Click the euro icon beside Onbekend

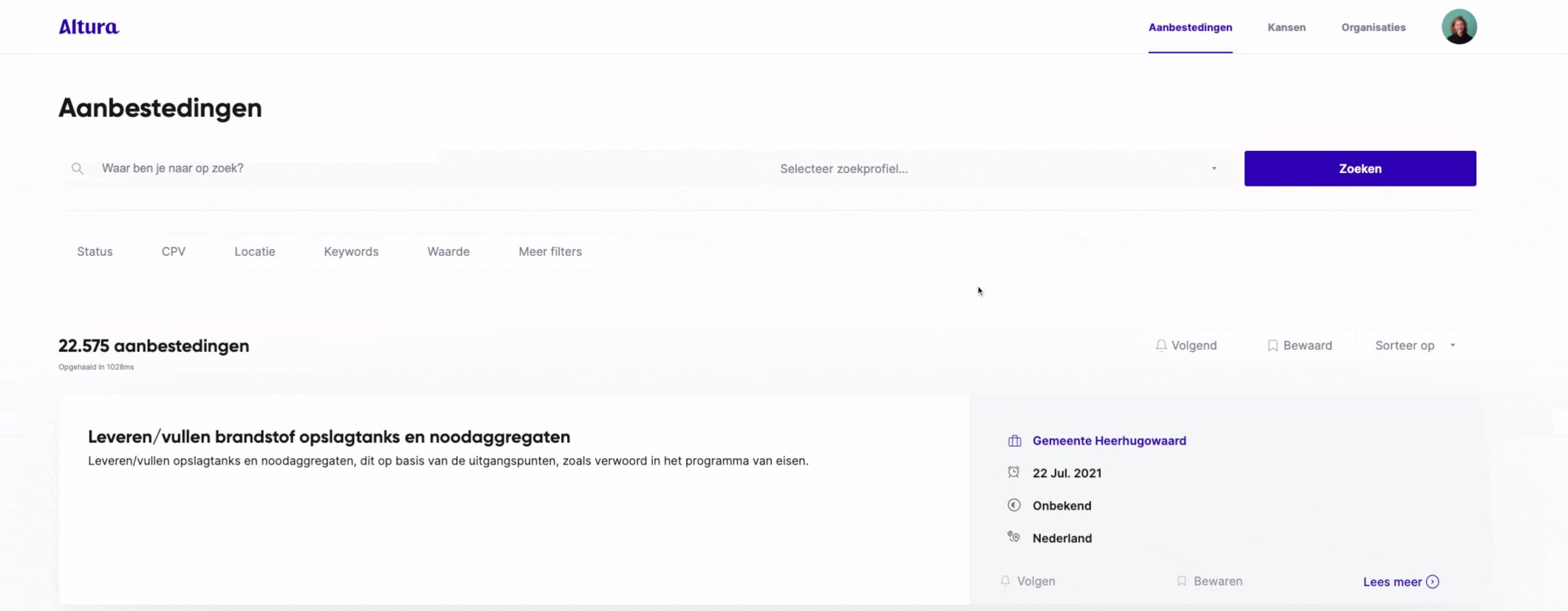(x=1014, y=505)
